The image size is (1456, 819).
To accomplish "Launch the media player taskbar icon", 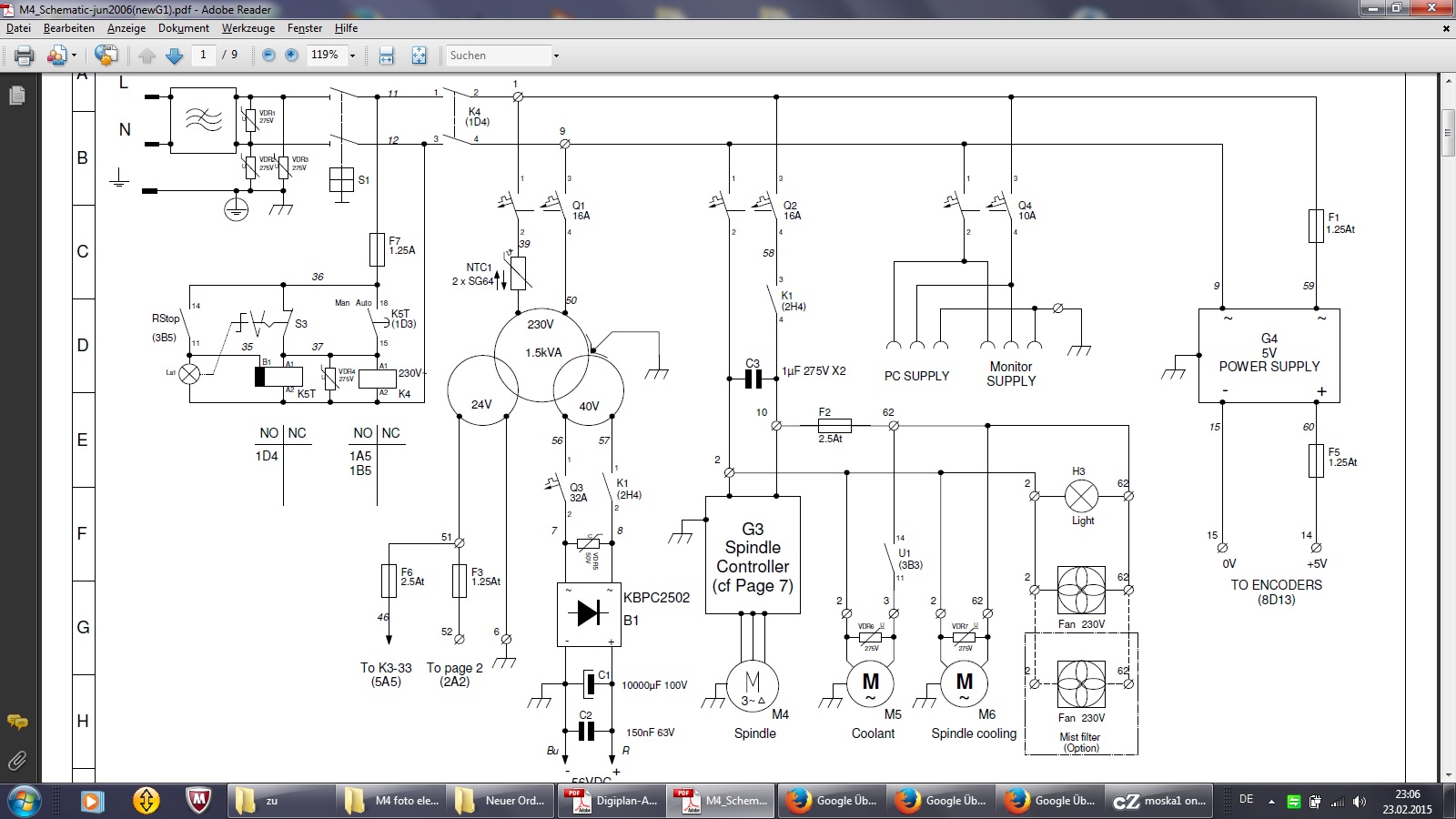I will coord(91,801).
